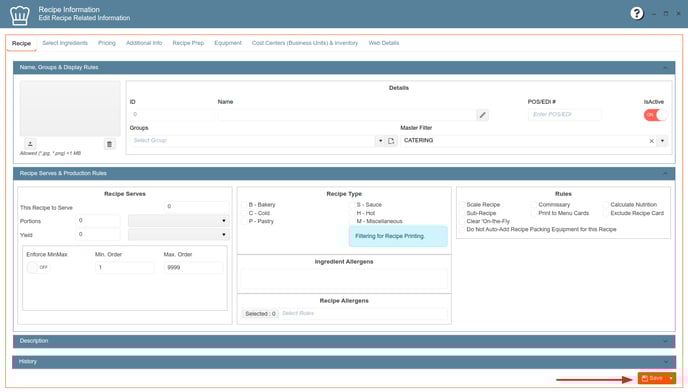Click the Max. Order field
The height and width of the screenshot is (392, 688).
point(194,267)
